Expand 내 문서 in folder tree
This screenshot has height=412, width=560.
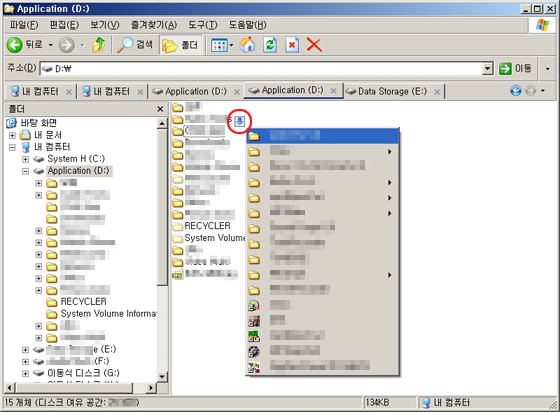[12, 135]
